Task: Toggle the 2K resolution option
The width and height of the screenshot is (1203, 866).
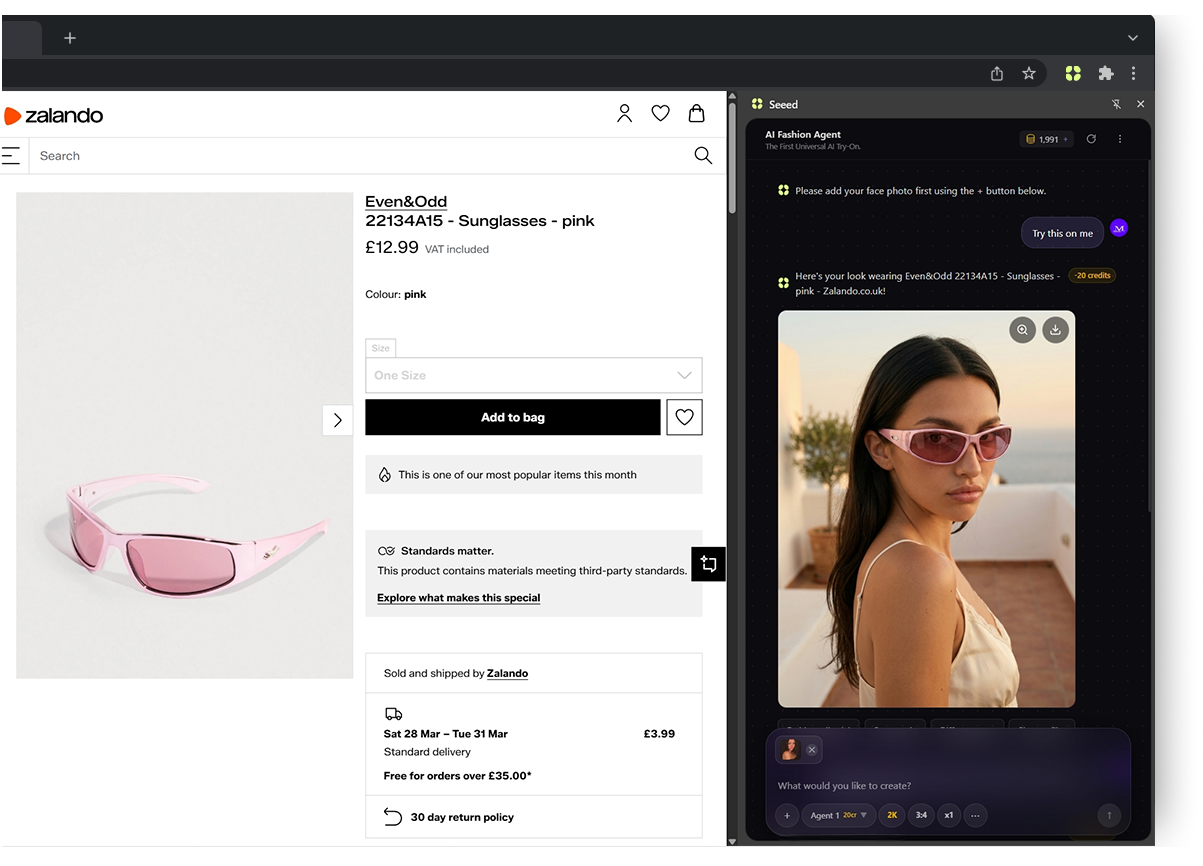Action: (892, 815)
